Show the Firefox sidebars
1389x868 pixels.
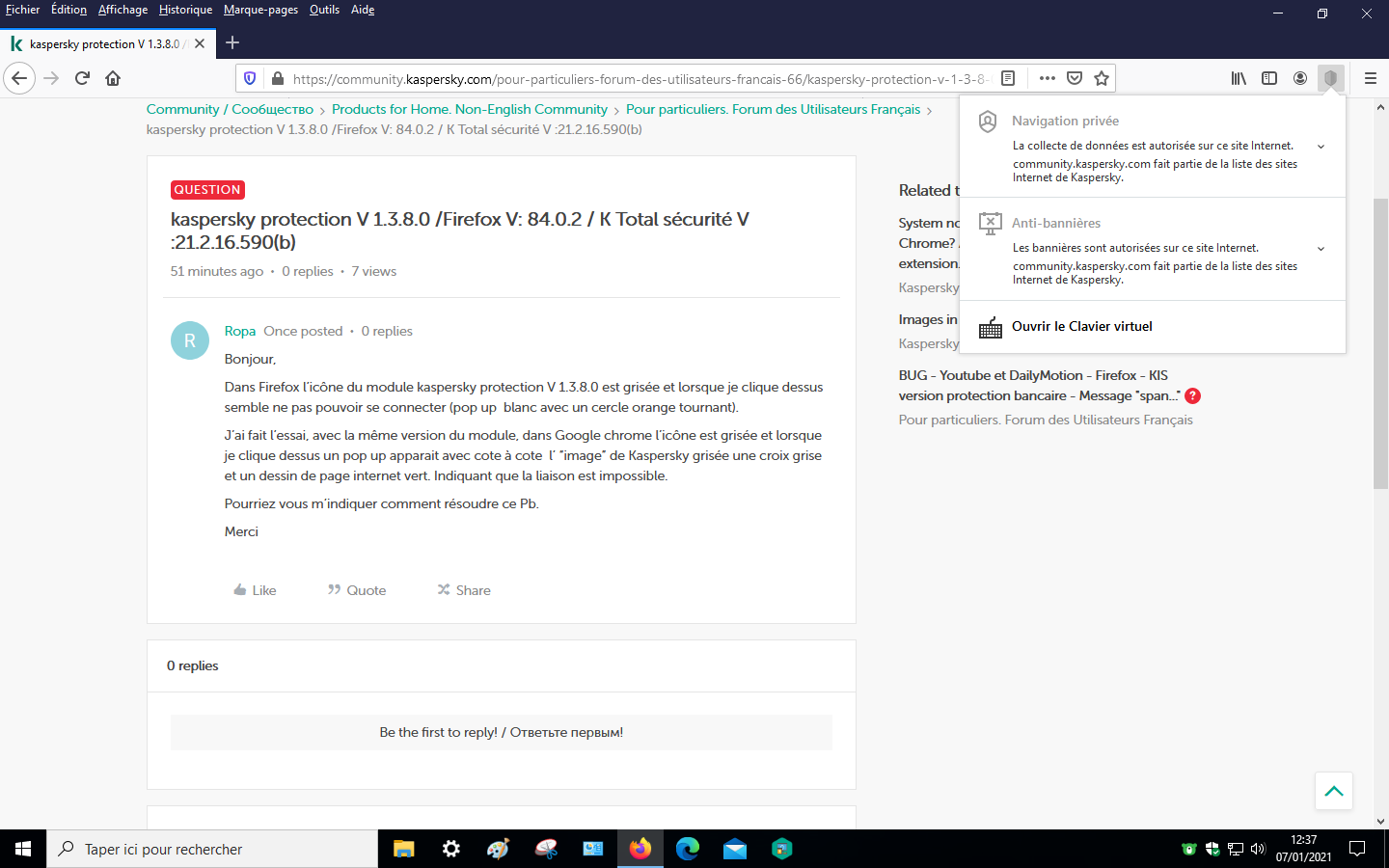click(1269, 78)
